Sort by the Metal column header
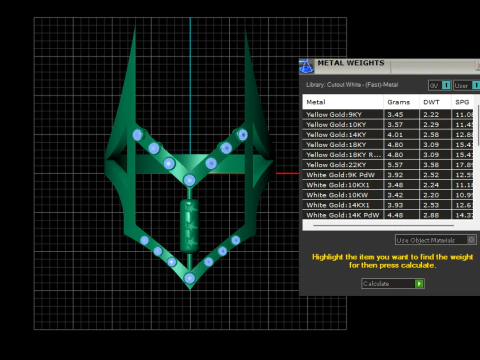Screen dimensions: 480x360 [343, 102]
